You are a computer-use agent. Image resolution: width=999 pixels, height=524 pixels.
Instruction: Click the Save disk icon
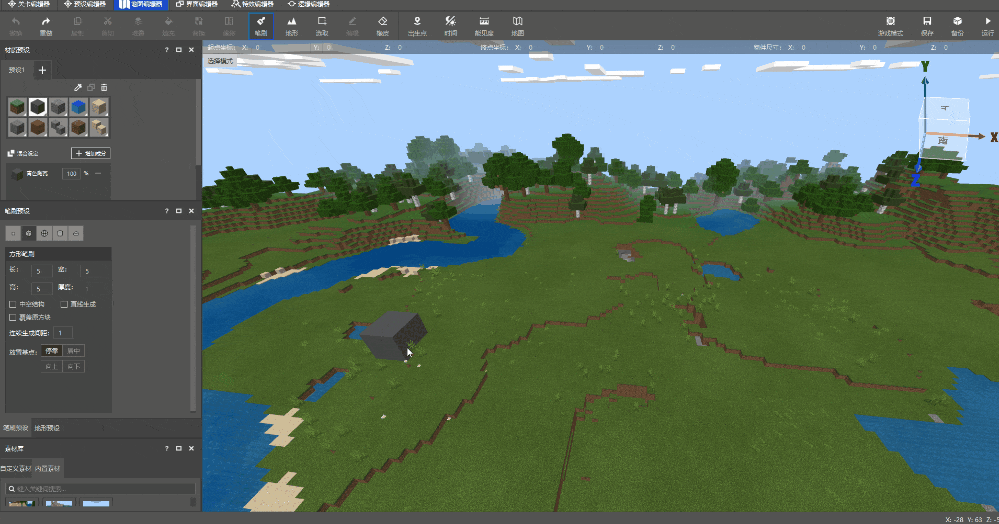(927, 24)
